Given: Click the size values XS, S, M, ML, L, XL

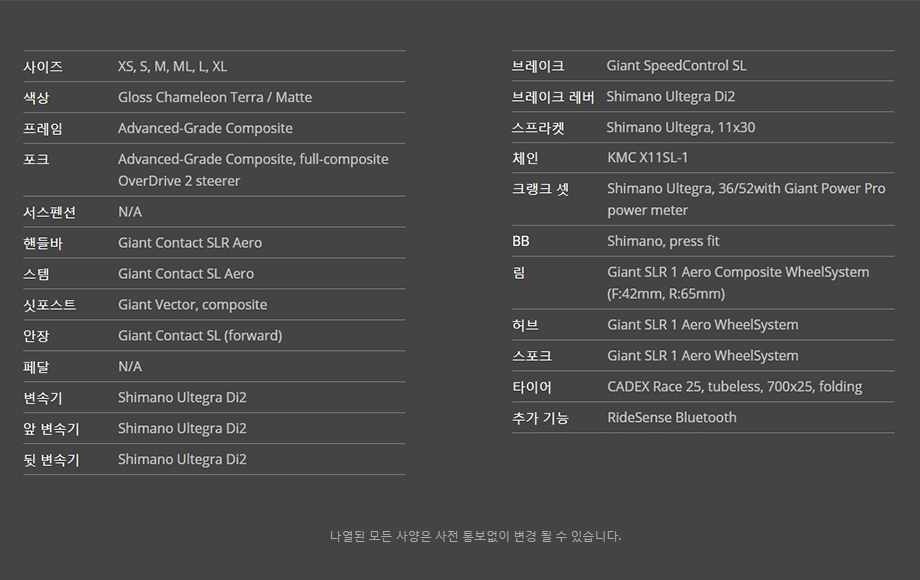Looking at the screenshot, I should pos(172,66).
